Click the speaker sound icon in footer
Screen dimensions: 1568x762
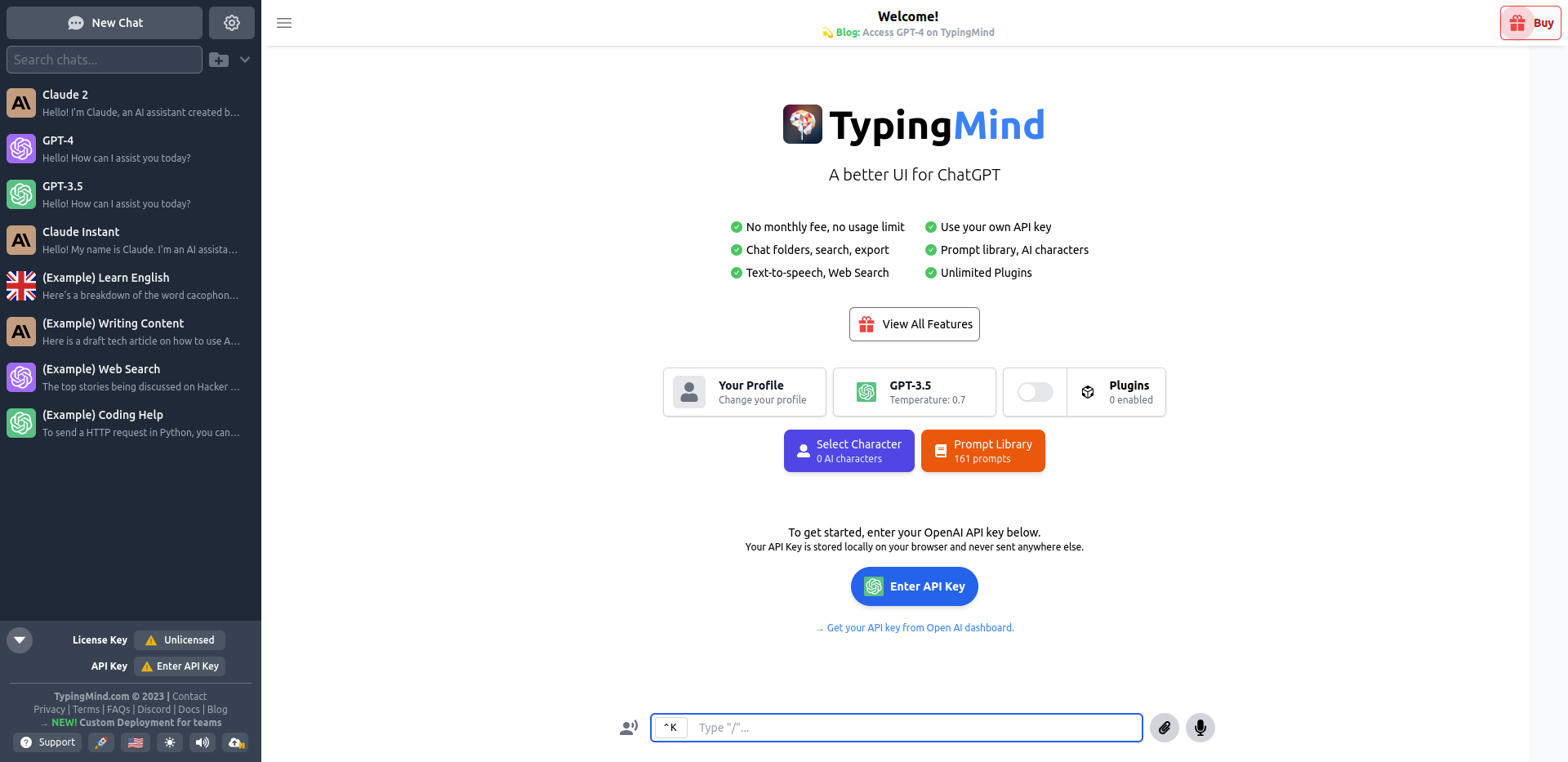click(x=203, y=742)
